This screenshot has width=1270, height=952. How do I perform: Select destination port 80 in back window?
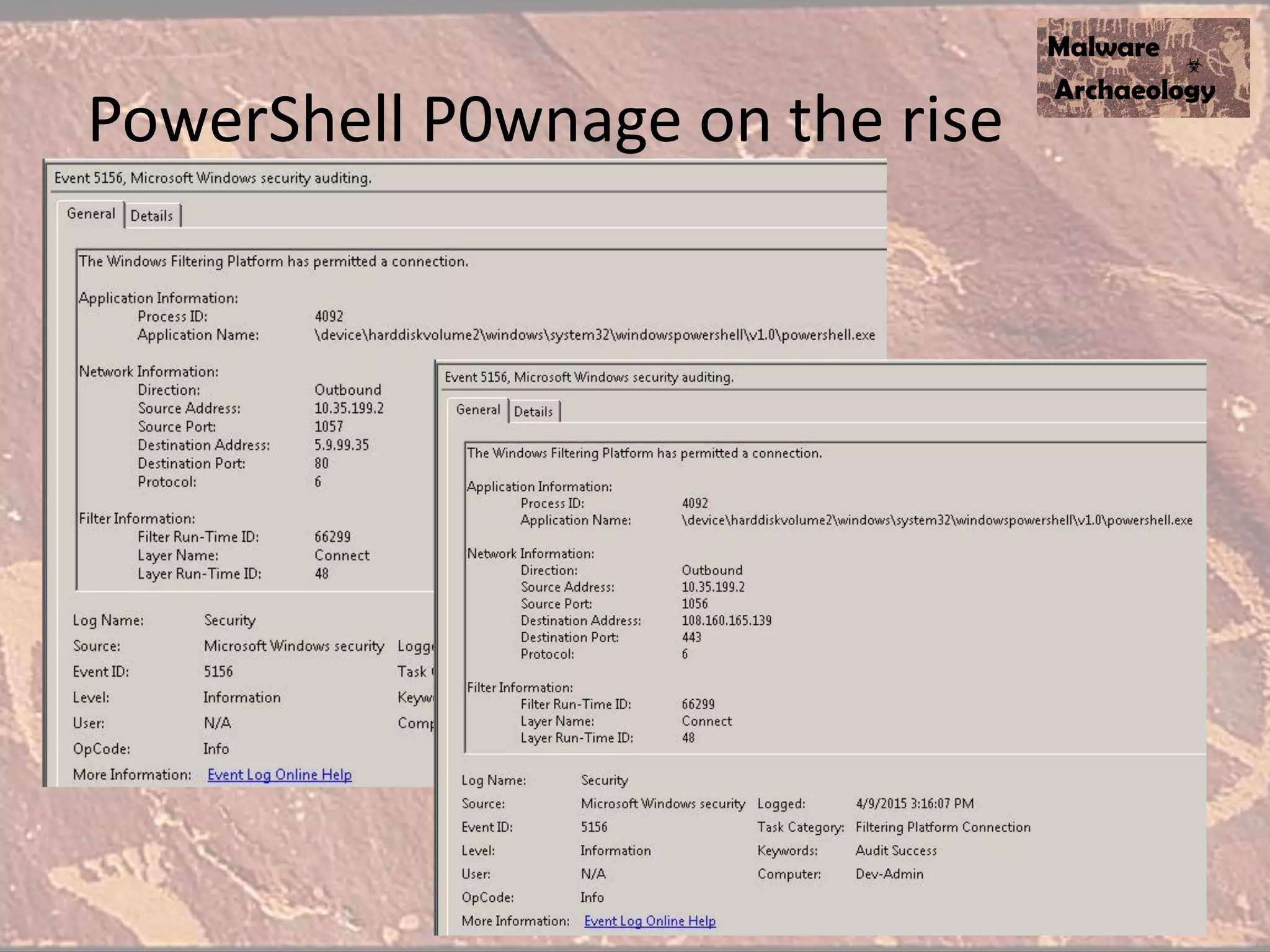click(x=321, y=464)
